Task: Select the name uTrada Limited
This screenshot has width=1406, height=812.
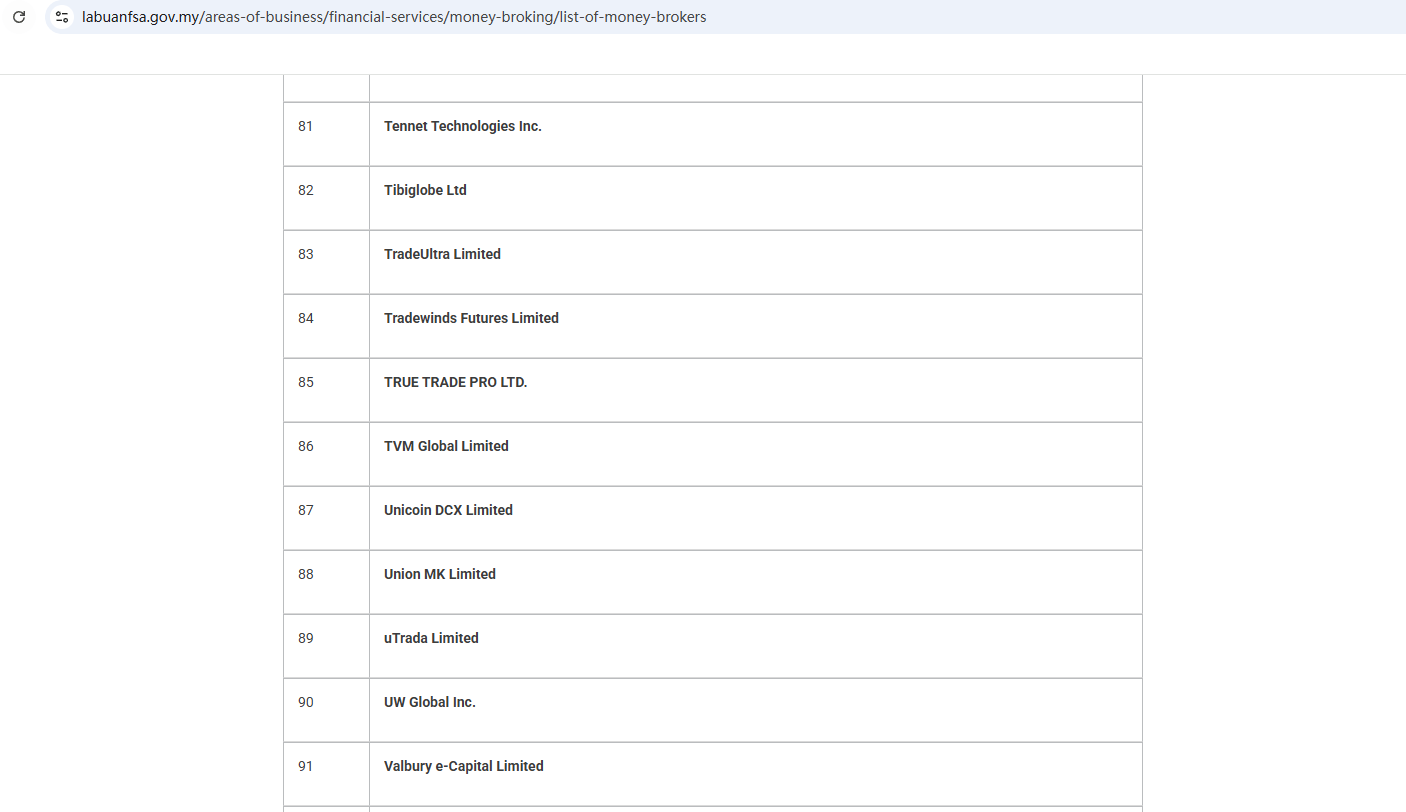Action: pos(431,638)
